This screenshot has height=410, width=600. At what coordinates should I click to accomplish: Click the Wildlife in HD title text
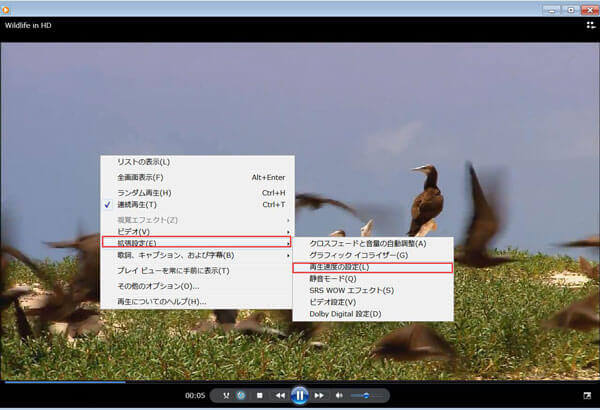pyautogui.click(x=28, y=26)
